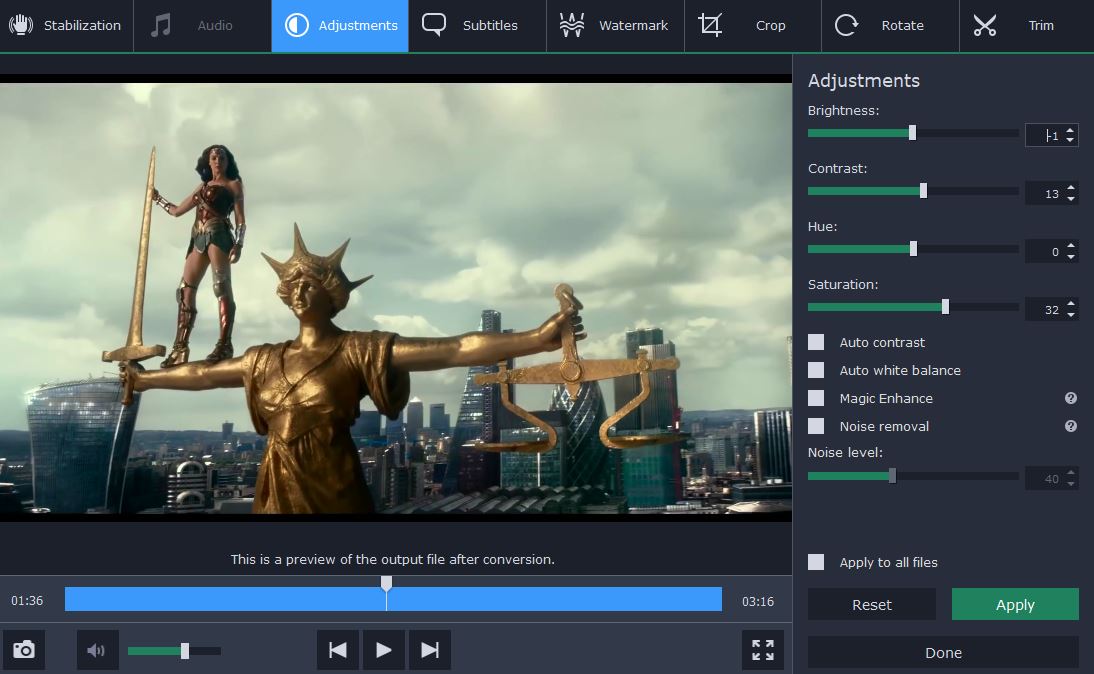
Task: Show help for Magic Enhance
Action: [1071, 398]
